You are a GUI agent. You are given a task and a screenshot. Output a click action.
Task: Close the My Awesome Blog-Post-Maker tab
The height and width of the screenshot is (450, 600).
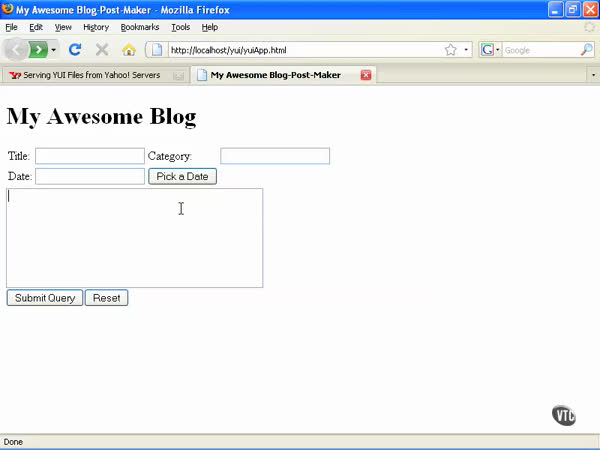tap(366, 75)
